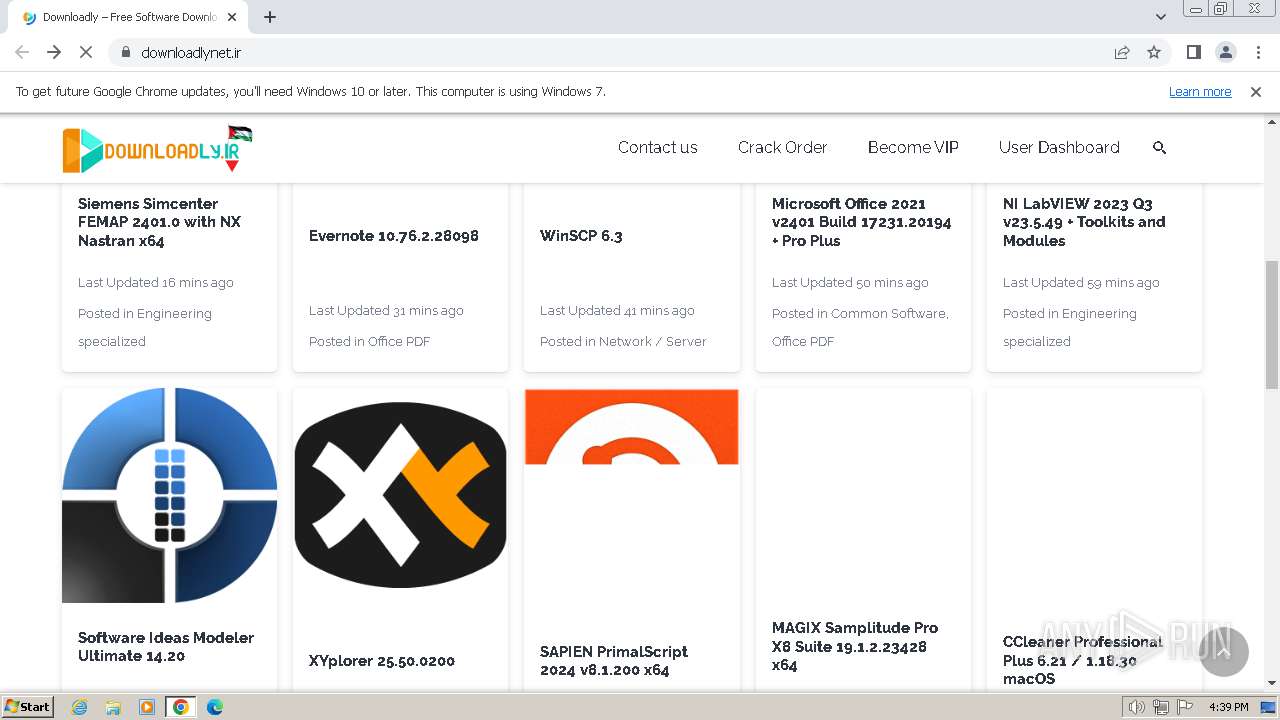This screenshot has width=1280, height=720.
Task: Click the Action Center flag tray icon
Action: coord(1184,707)
